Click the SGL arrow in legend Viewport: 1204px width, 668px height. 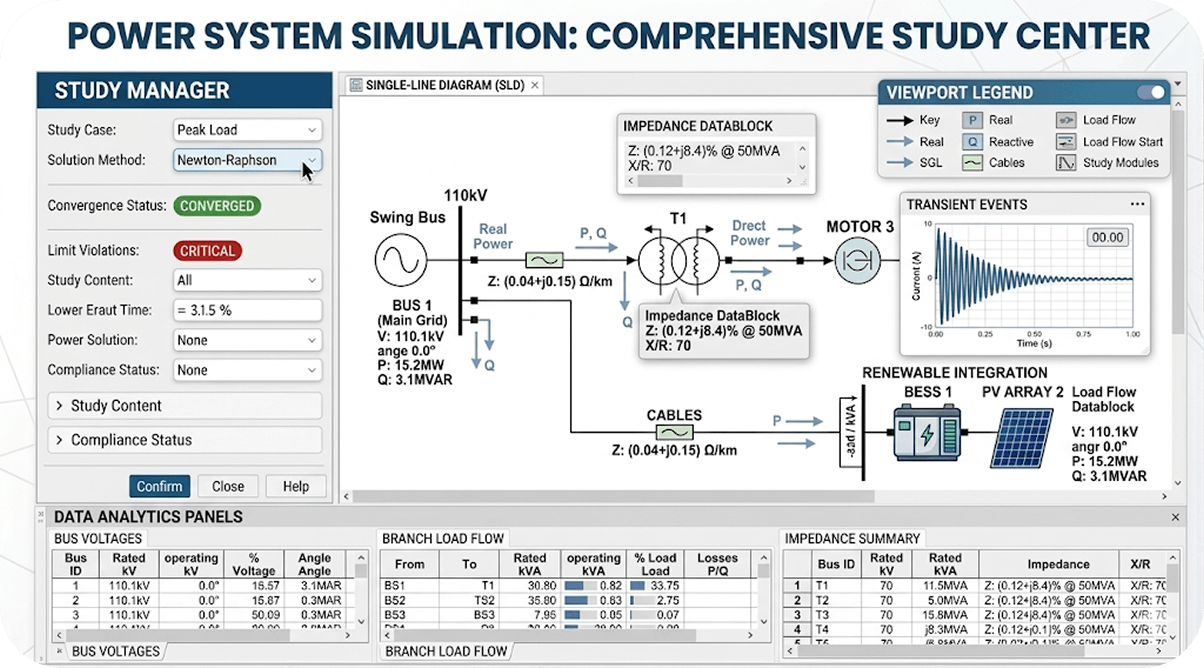pos(898,163)
